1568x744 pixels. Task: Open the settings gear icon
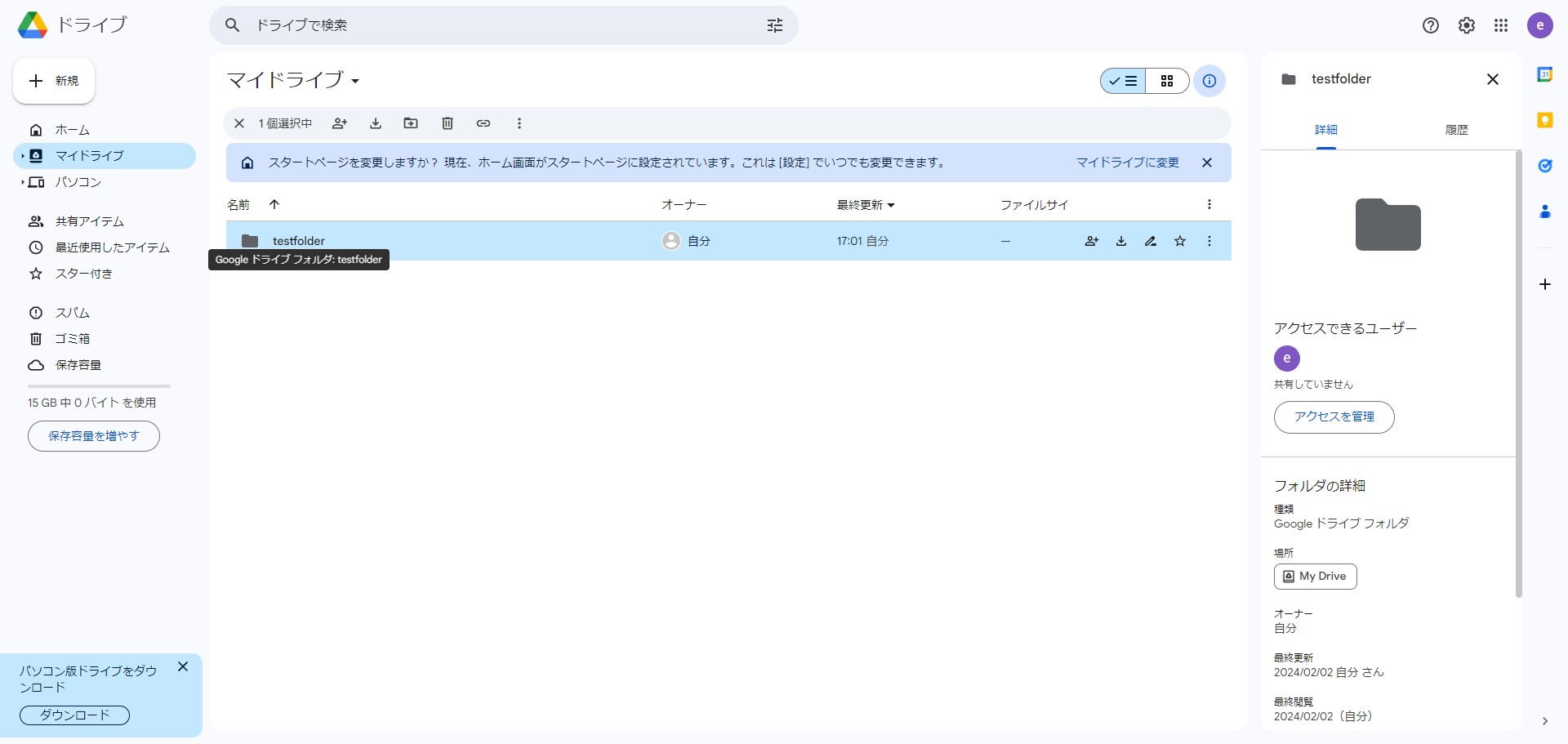1467,25
